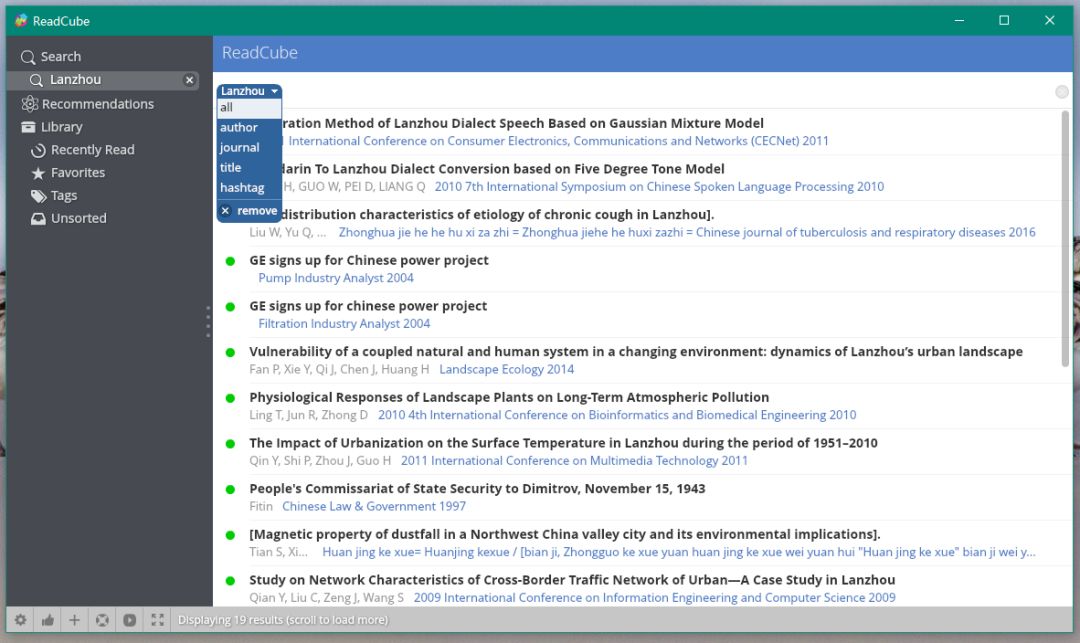Open settings gear in bottom toolbar

(21, 620)
